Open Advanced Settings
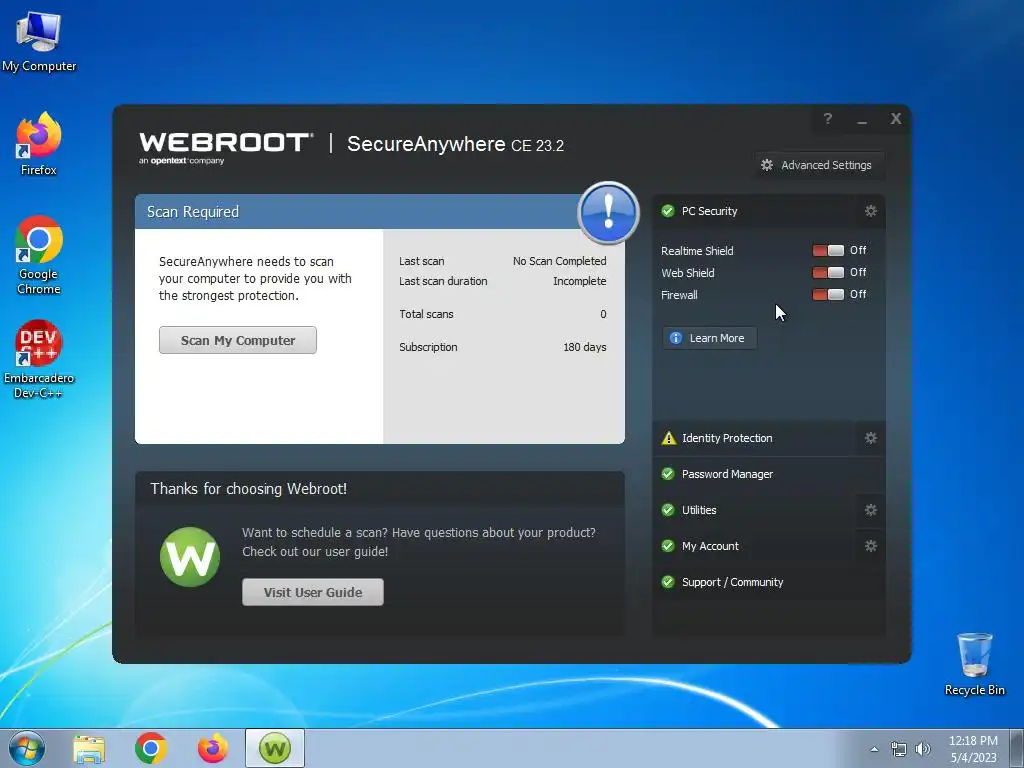The height and width of the screenshot is (768, 1024). click(x=820, y=165)
